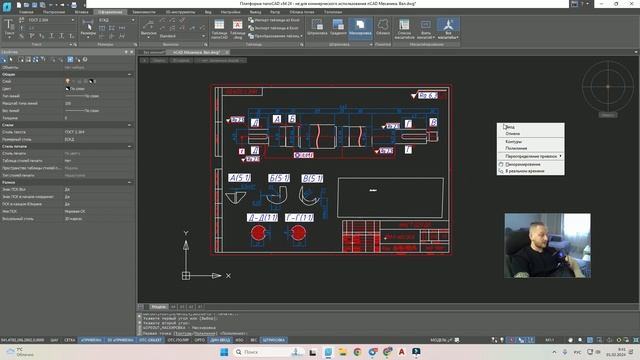Click the Импорт таблицы из Excel icon
The image size is (640, 360).
point(251,20)
